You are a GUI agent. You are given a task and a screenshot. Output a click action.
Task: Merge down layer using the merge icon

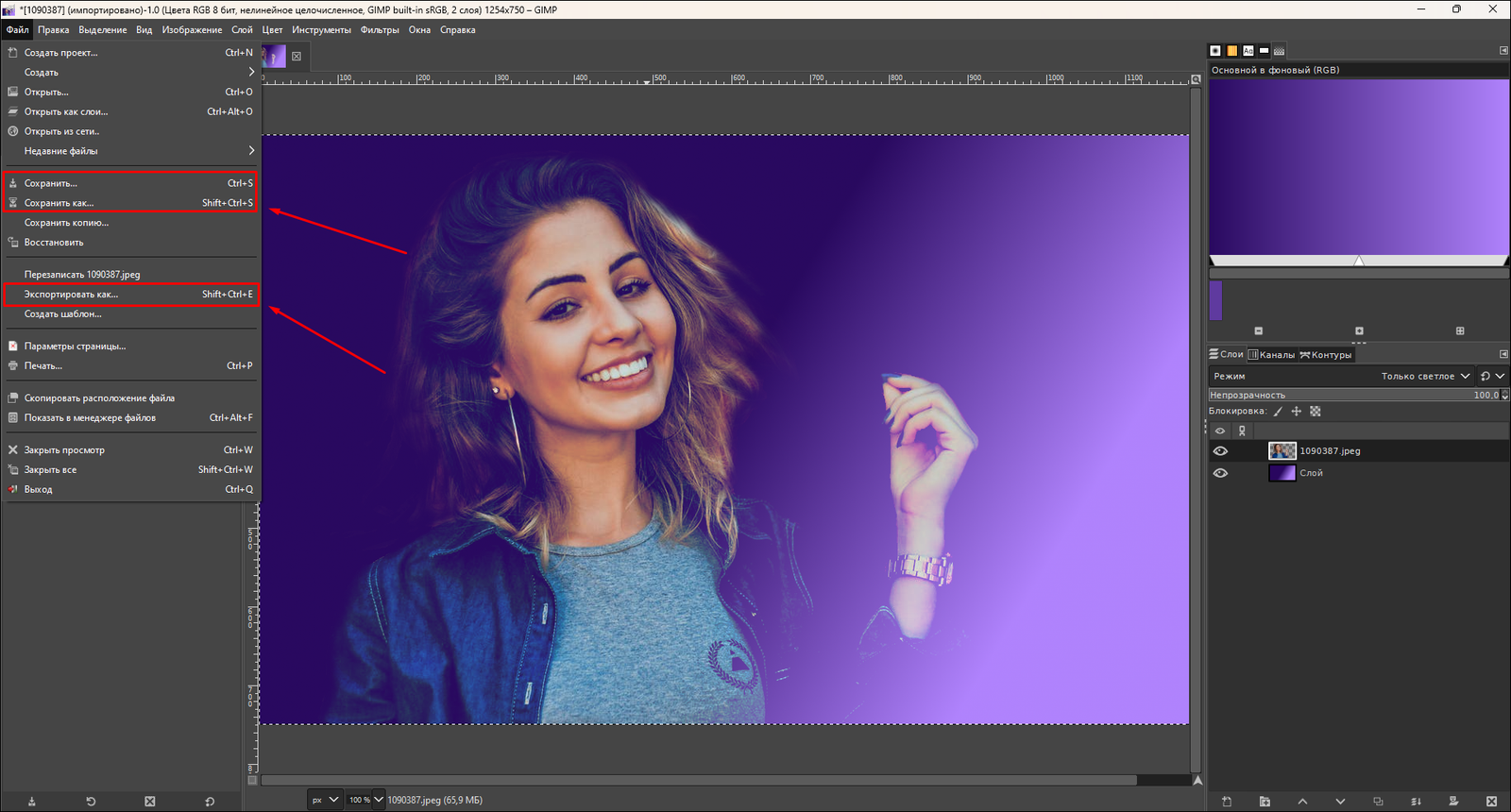[1416, 802]
